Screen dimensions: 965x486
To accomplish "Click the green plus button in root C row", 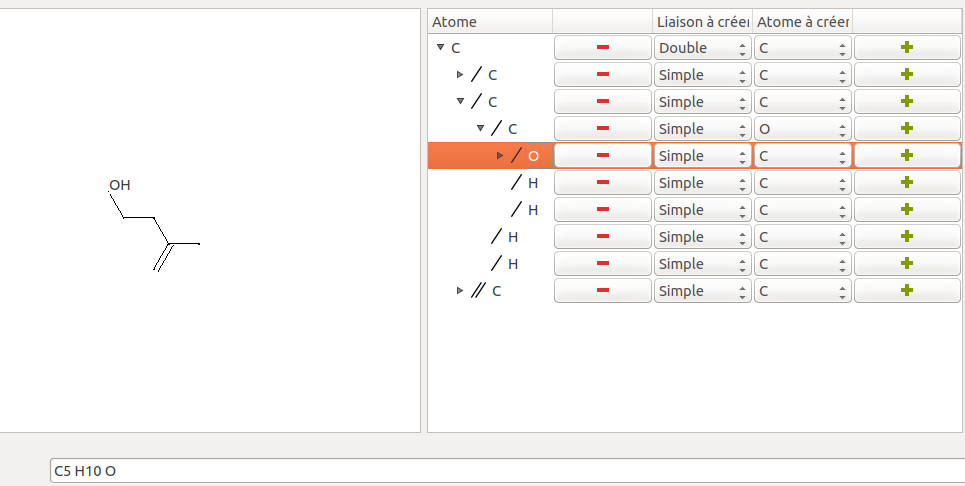I will point(907,48).
